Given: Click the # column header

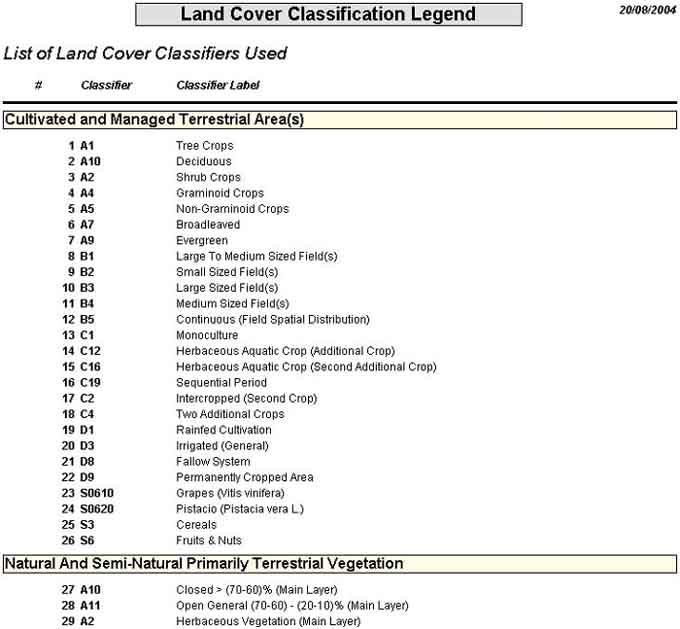Looking at the screenshot, I should pyautogui.click(x=38, y=85).
